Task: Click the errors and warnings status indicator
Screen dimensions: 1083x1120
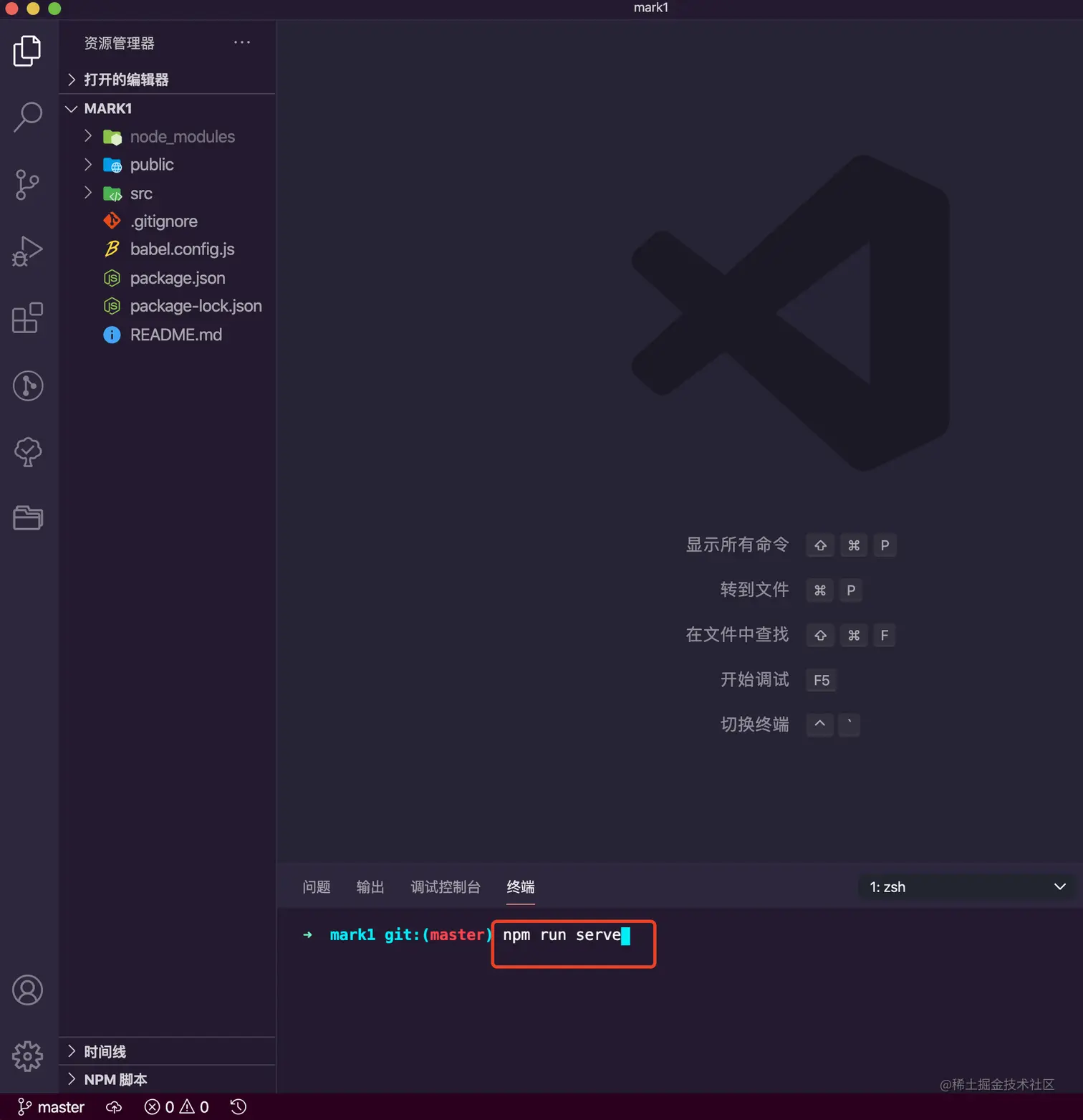Action: (176, 1107)
